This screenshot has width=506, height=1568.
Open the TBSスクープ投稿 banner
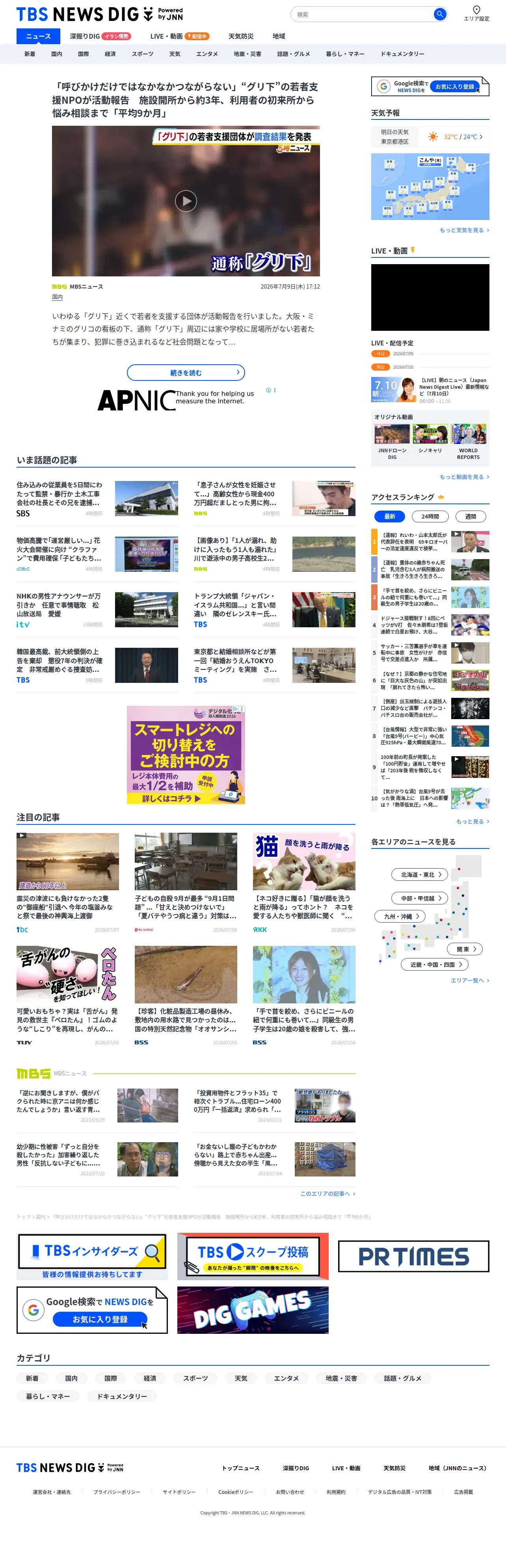click(253, 1256)
